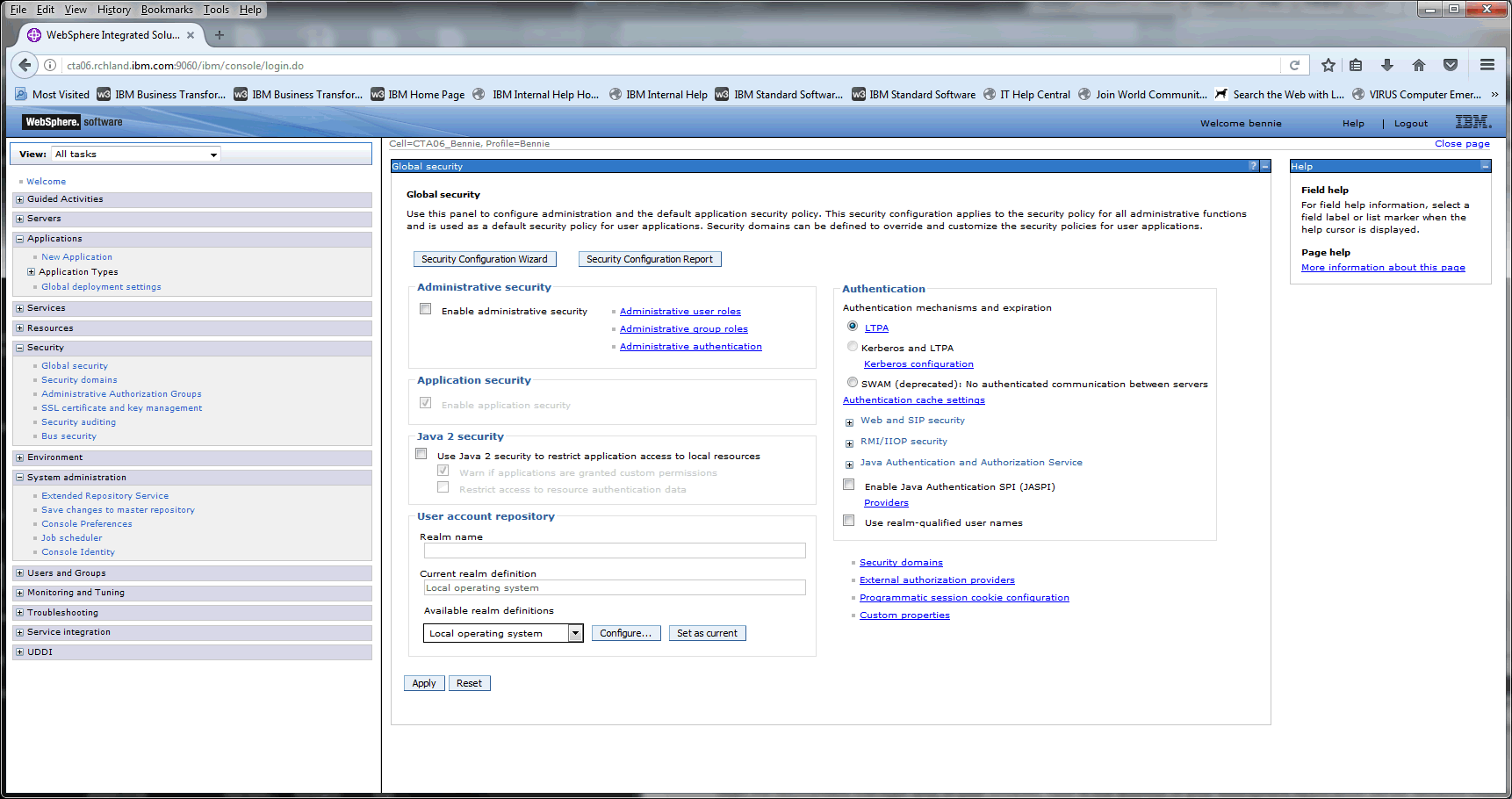This screenshot has height=799, width=1512.
Task: Collapse the Security navigation section
Action: click(19, 348)
